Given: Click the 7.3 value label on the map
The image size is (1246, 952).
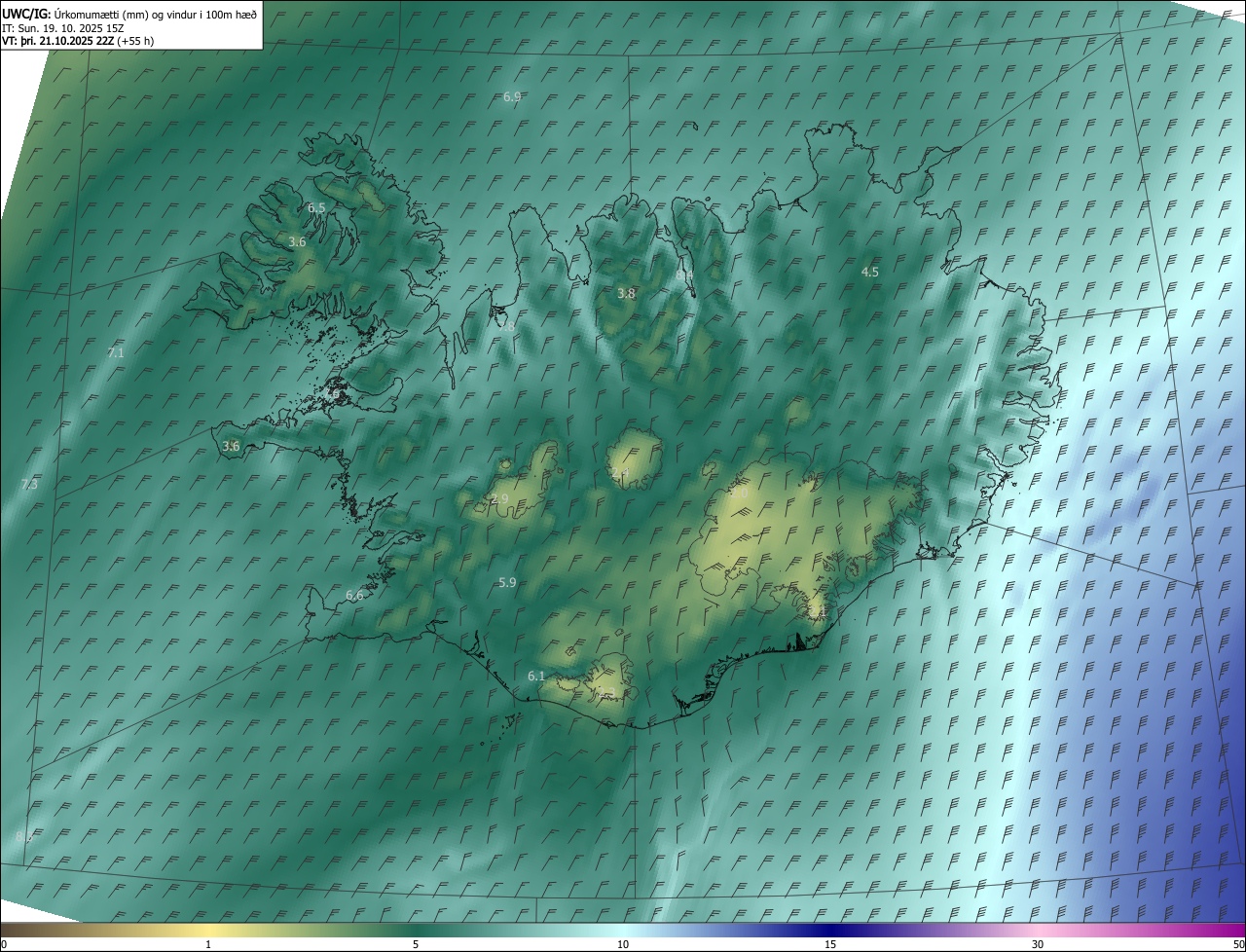Looking at the screenshot, I should click(x=29, y=485).
